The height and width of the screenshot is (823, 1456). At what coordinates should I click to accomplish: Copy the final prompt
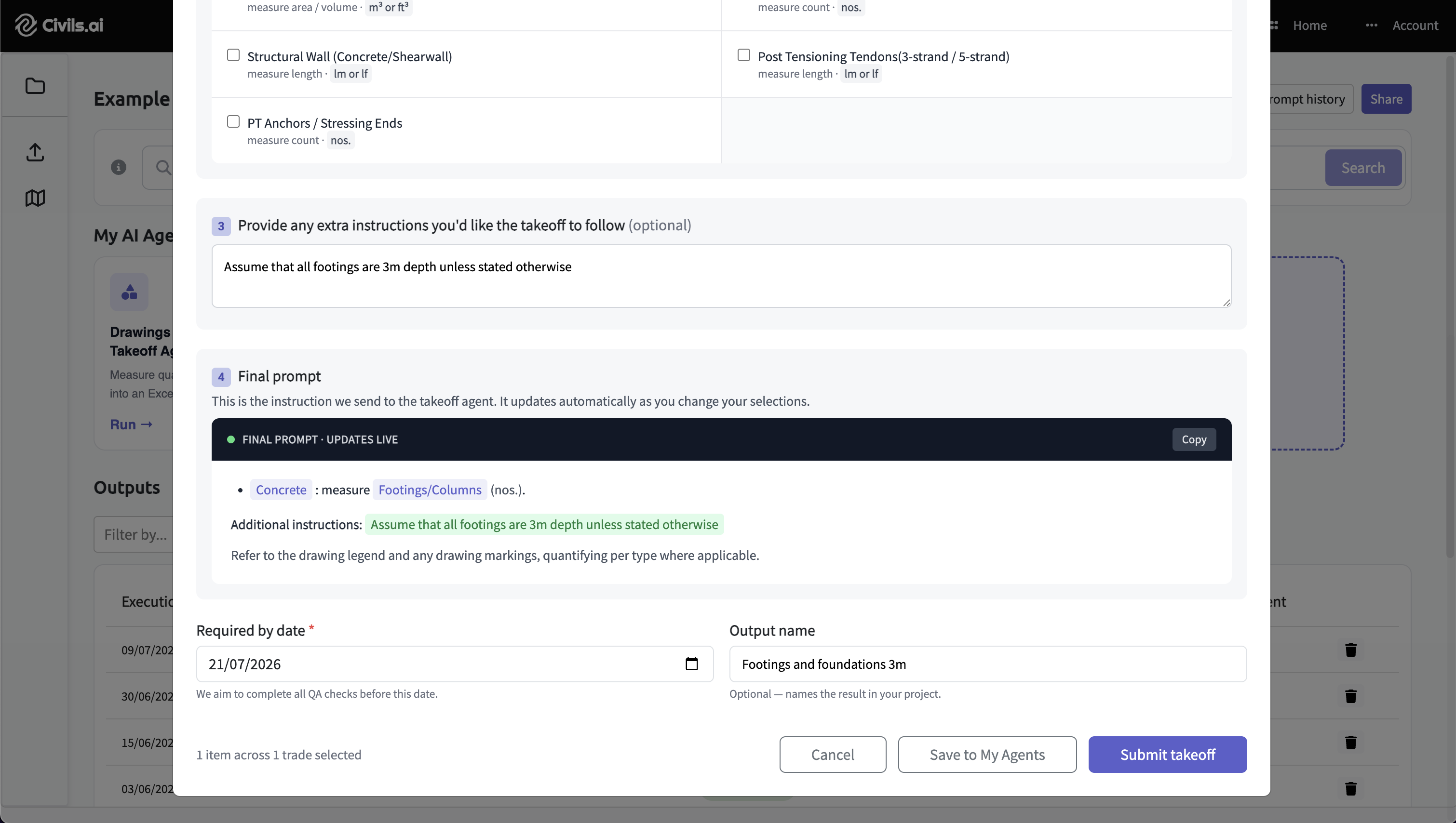pos(1194,439)
